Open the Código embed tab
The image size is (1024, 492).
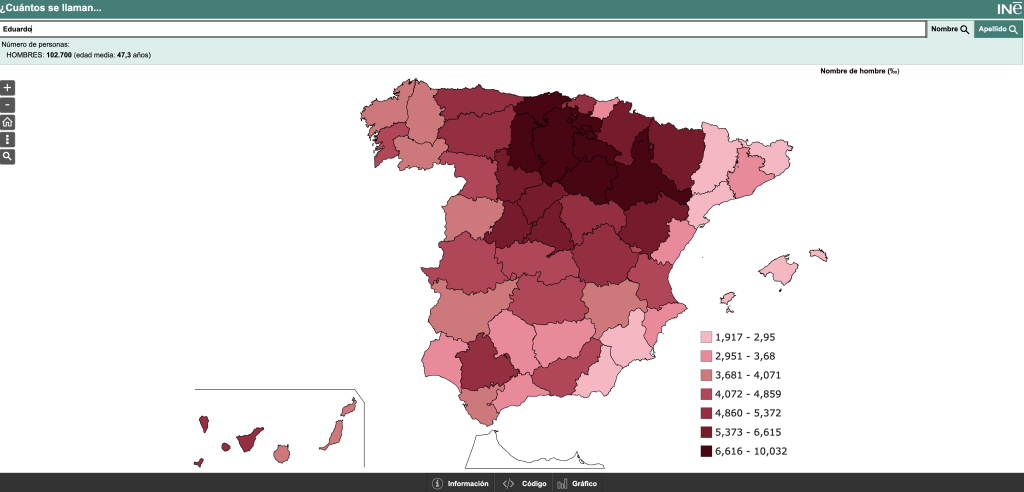pyautogui.click(x=524, y=483)
